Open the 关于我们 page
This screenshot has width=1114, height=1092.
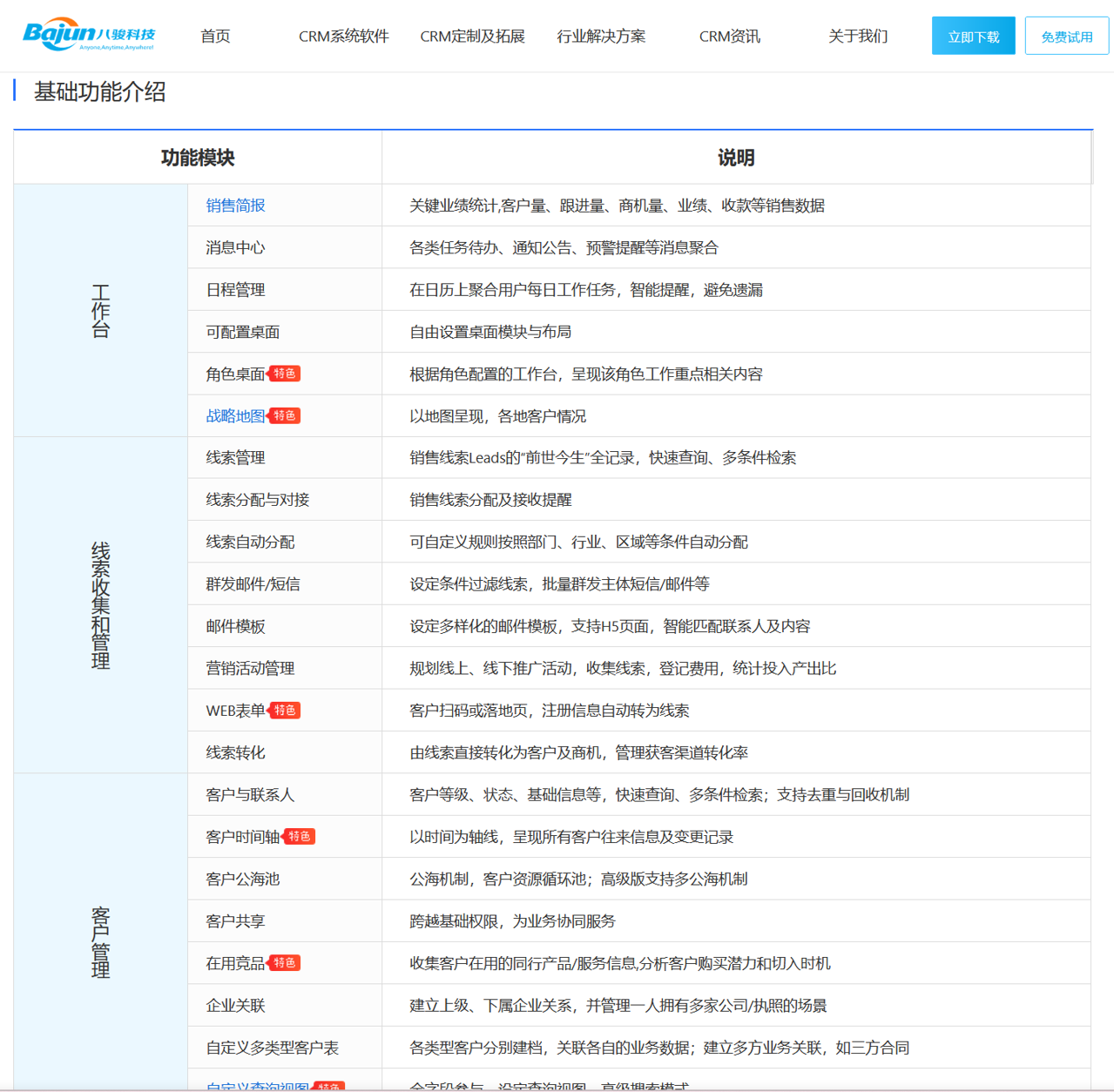[x=858, y=37]
